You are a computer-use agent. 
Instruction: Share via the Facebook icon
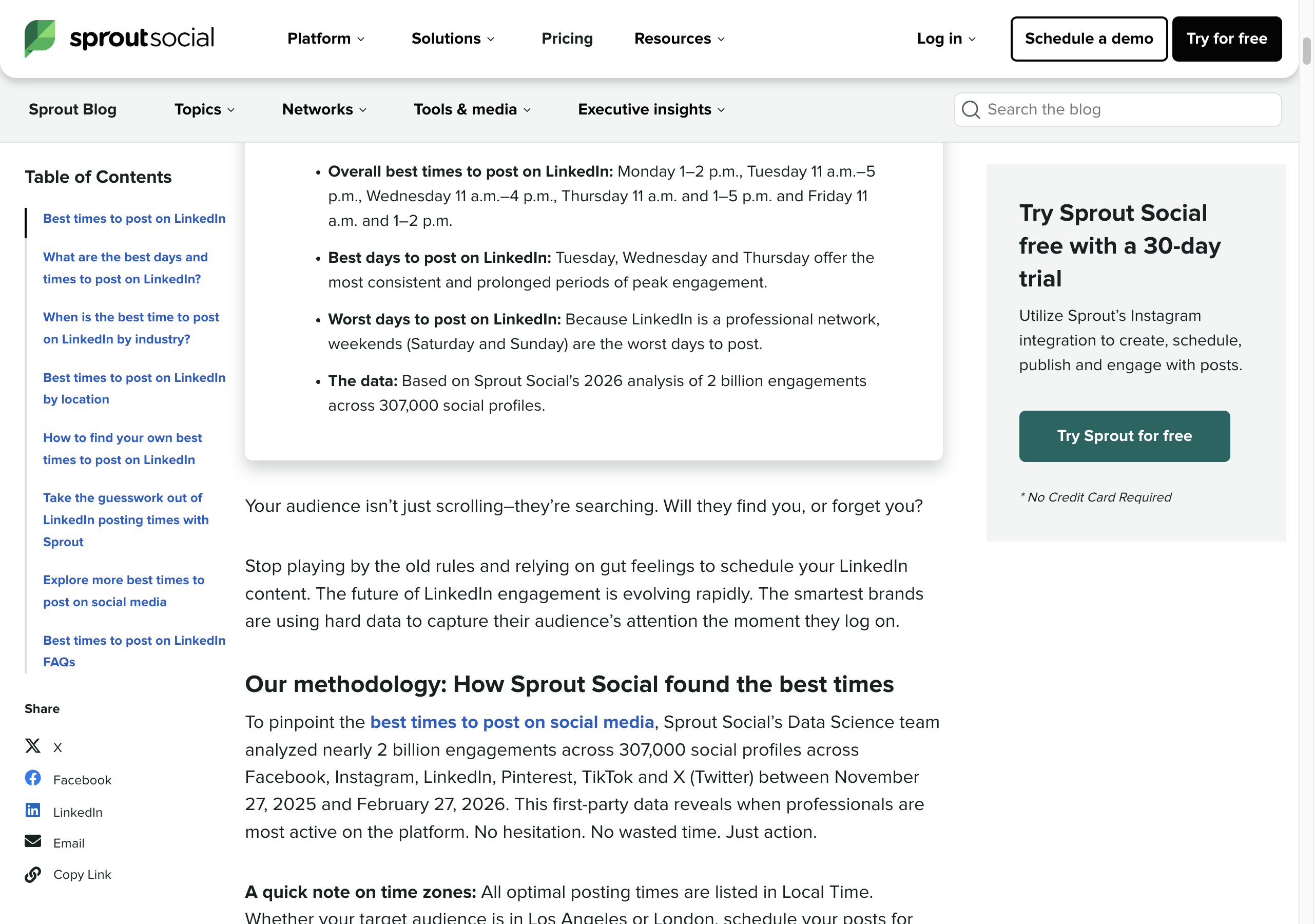pos(33,778)
